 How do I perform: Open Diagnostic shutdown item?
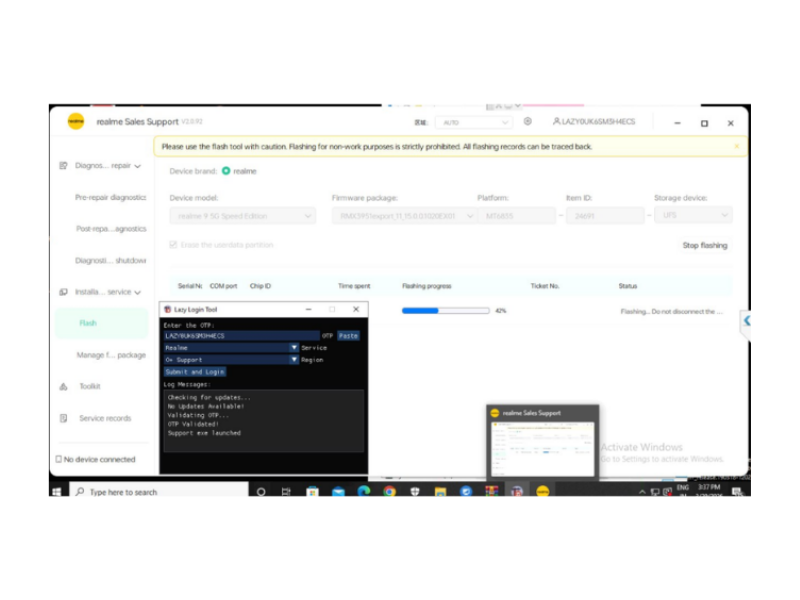(x=110, y=260)
